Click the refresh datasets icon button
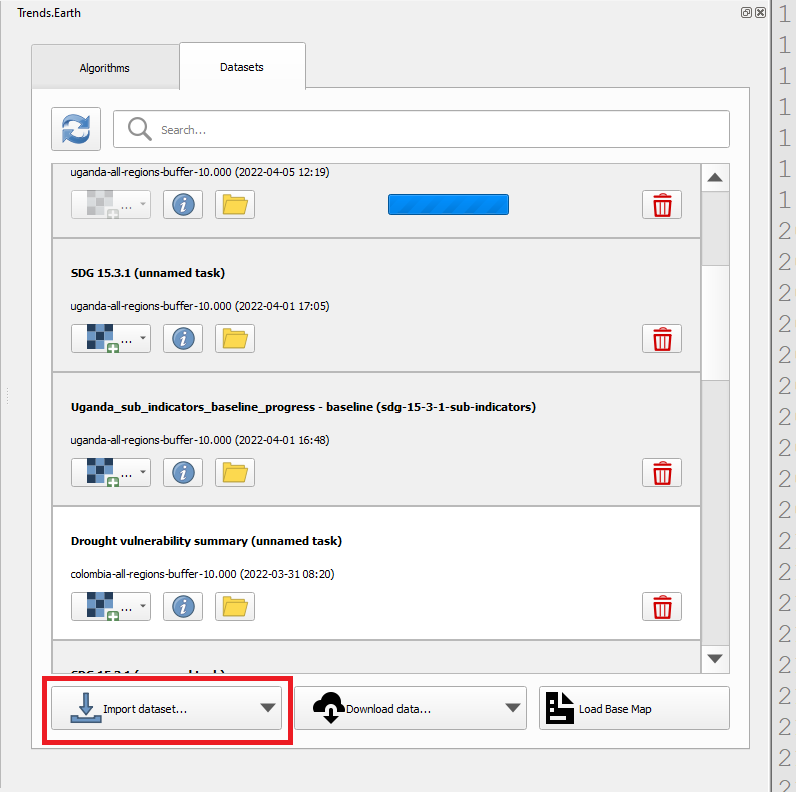This screenshot has width=796, height=792. point(75,129)
